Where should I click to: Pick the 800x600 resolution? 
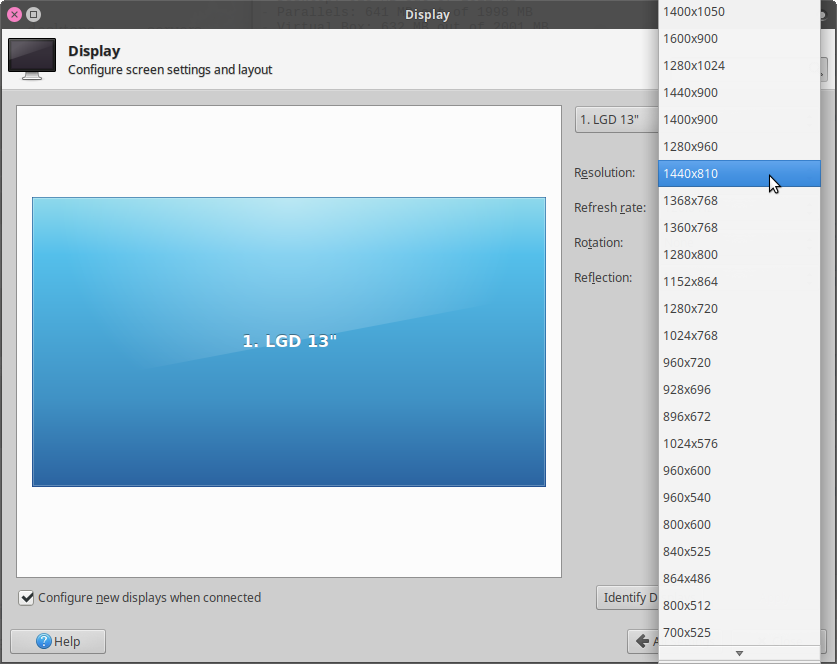click(739, 525)
